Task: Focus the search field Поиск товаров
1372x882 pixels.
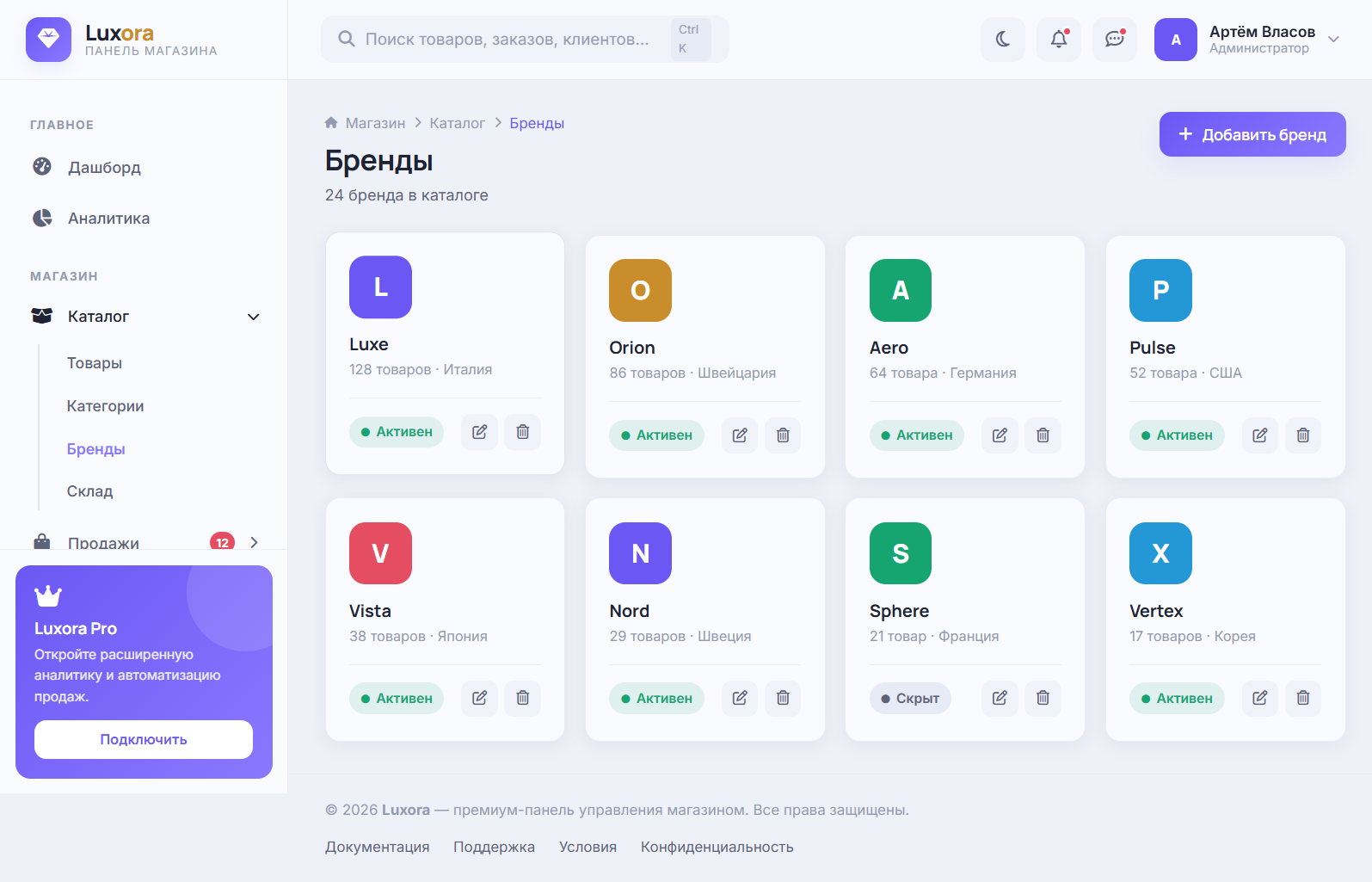Action: (525, 40)
